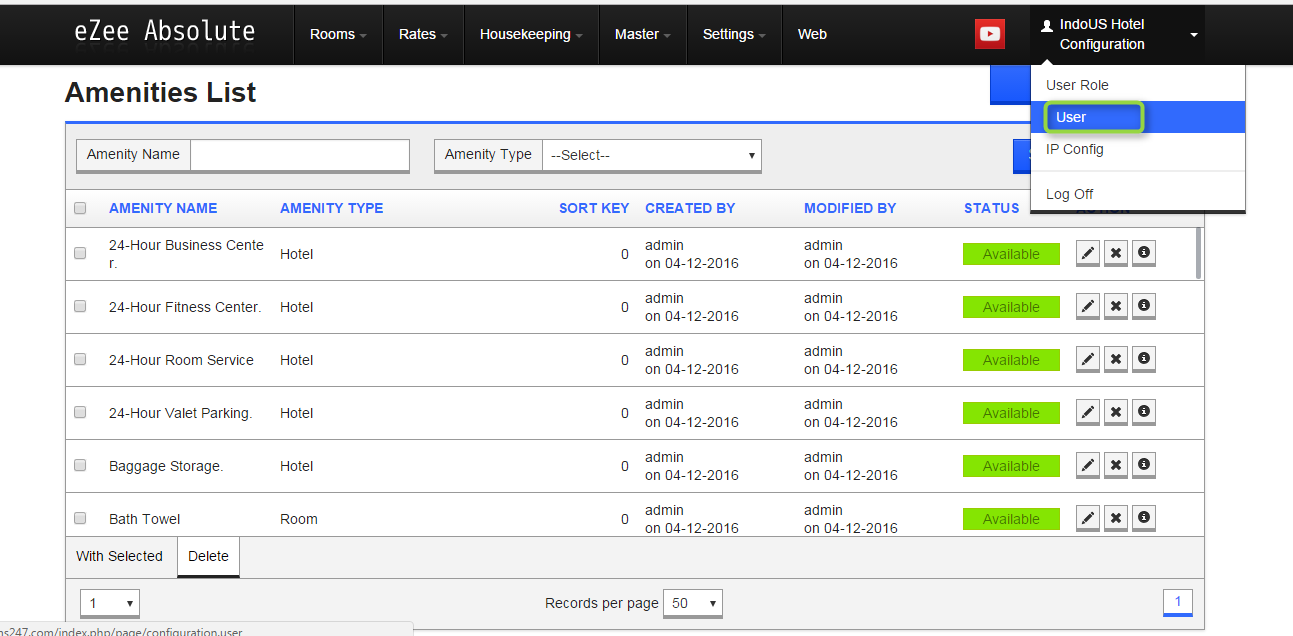1293x636 pixels.
Task: Expand the Rates menu
Action: tap(423, 34)
